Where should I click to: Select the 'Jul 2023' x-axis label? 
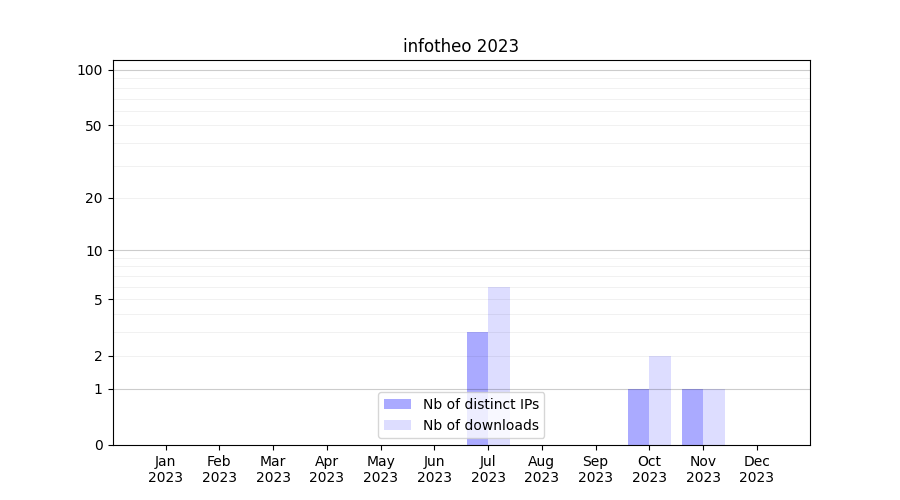(x=488, y=469)
